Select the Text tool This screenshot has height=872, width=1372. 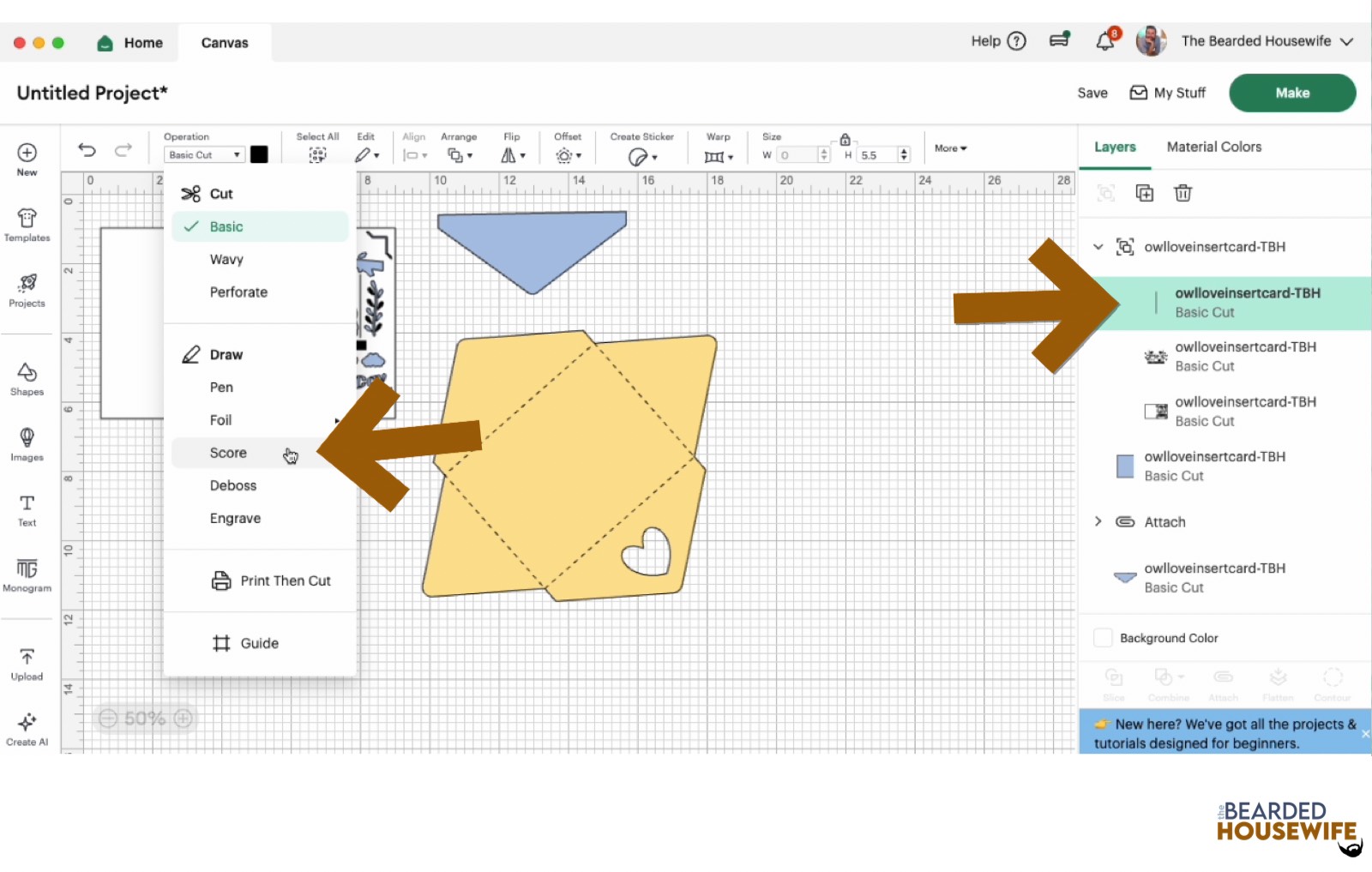(x=27, y=509)
